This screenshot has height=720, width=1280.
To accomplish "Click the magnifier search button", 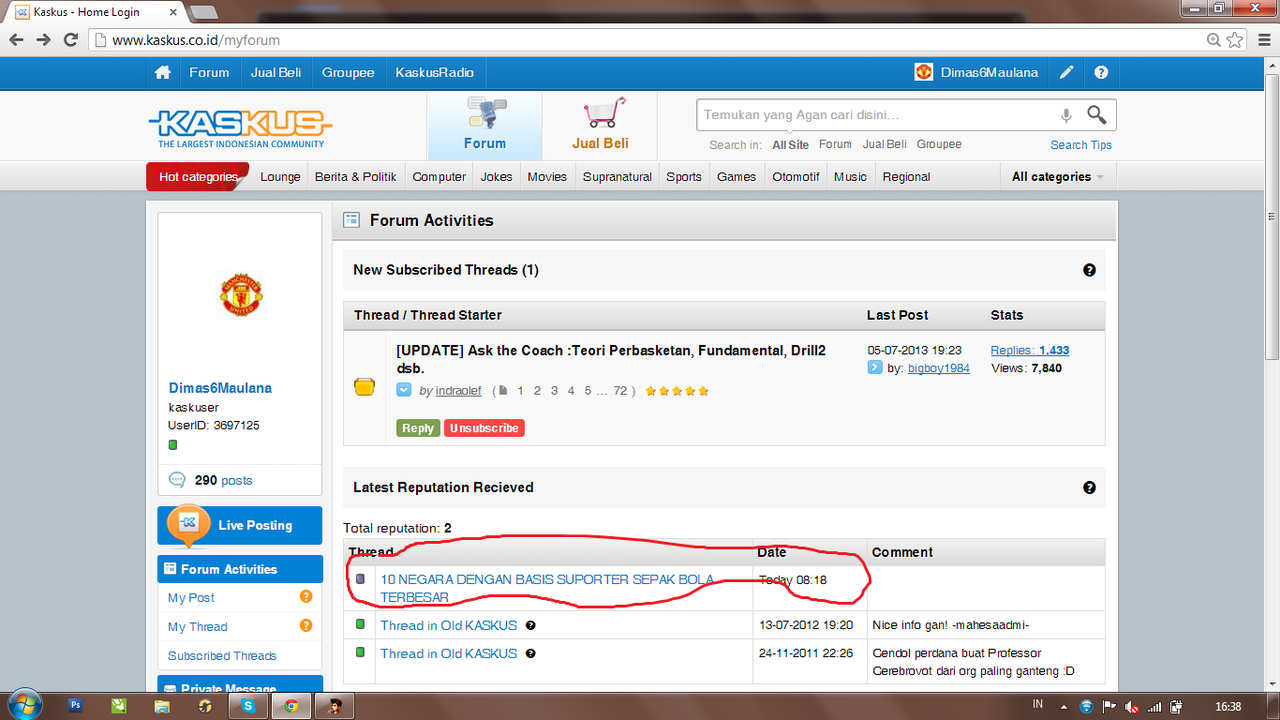I will 1097,115.
